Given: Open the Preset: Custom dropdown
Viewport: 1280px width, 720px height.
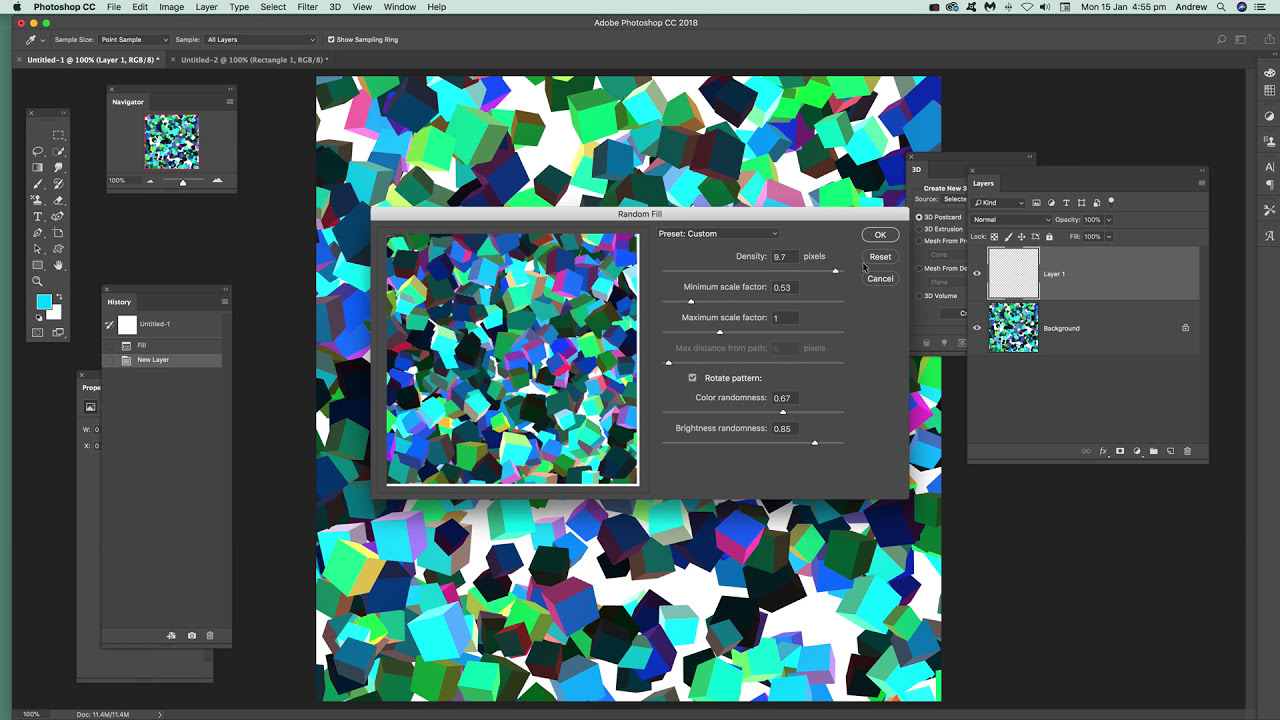Looking at the screenshot, I should (x=718, y=234).
